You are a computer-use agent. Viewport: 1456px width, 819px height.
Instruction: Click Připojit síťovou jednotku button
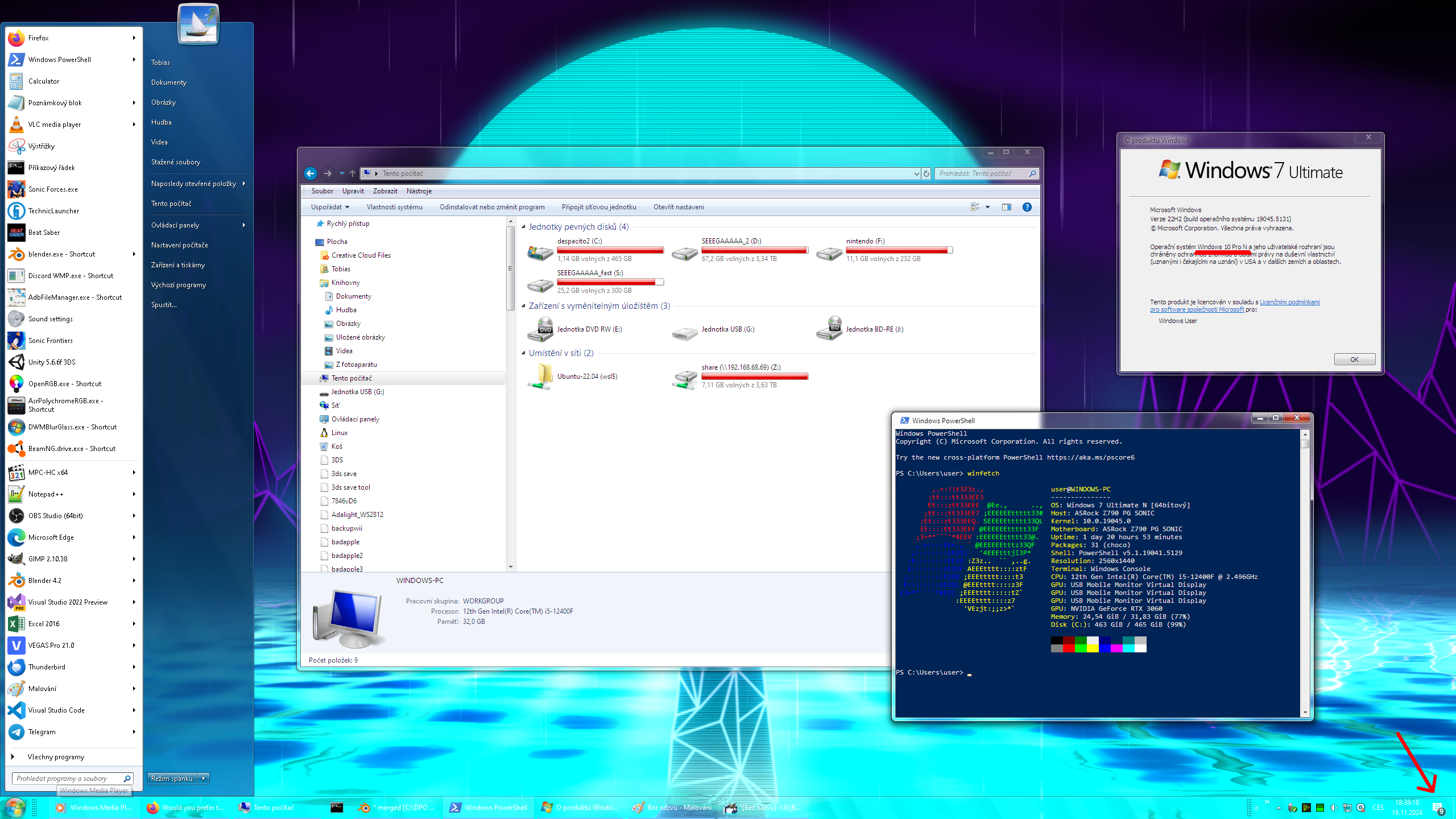(x=599, y=207)
